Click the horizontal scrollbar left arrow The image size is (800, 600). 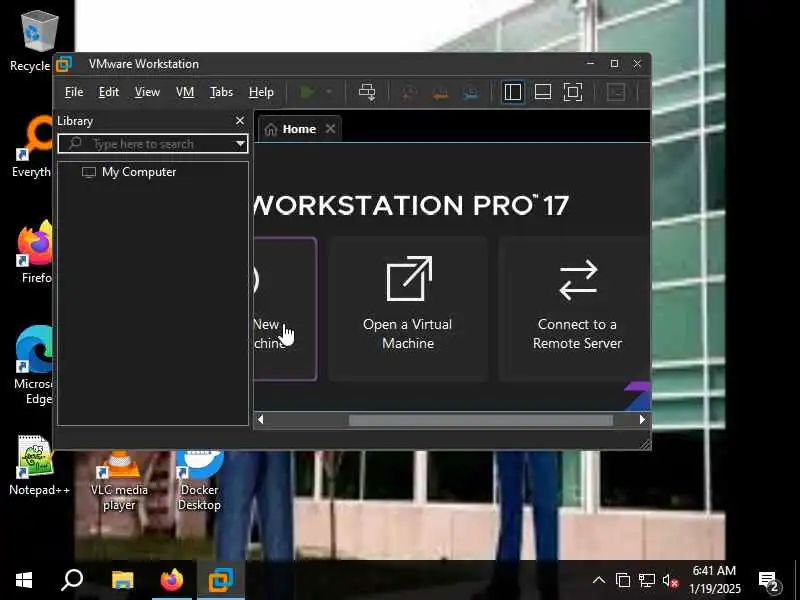(x=260, y=419)
